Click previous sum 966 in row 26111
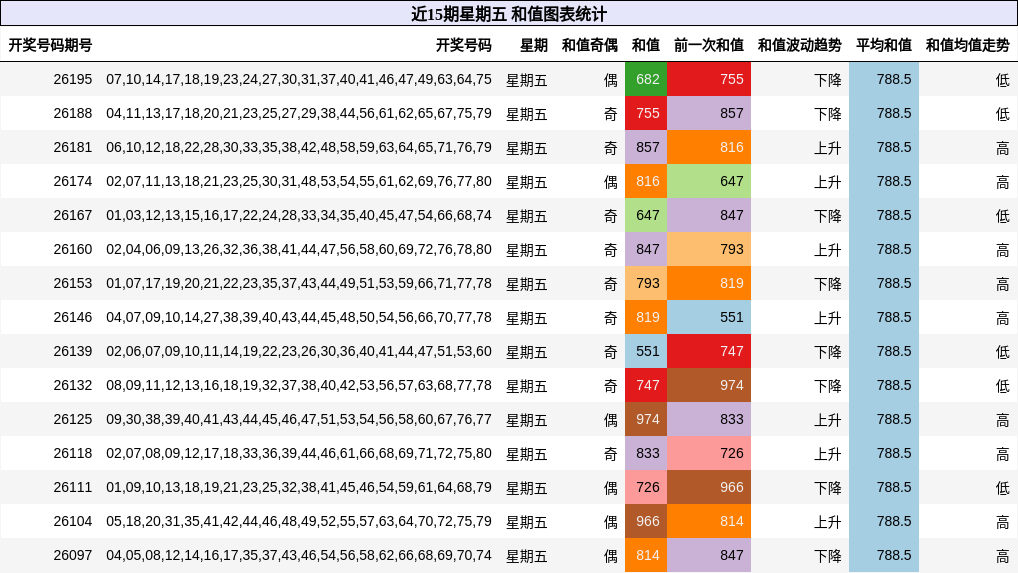Image resolution: width=1018 pixels, height=573 pixels. 709,487
